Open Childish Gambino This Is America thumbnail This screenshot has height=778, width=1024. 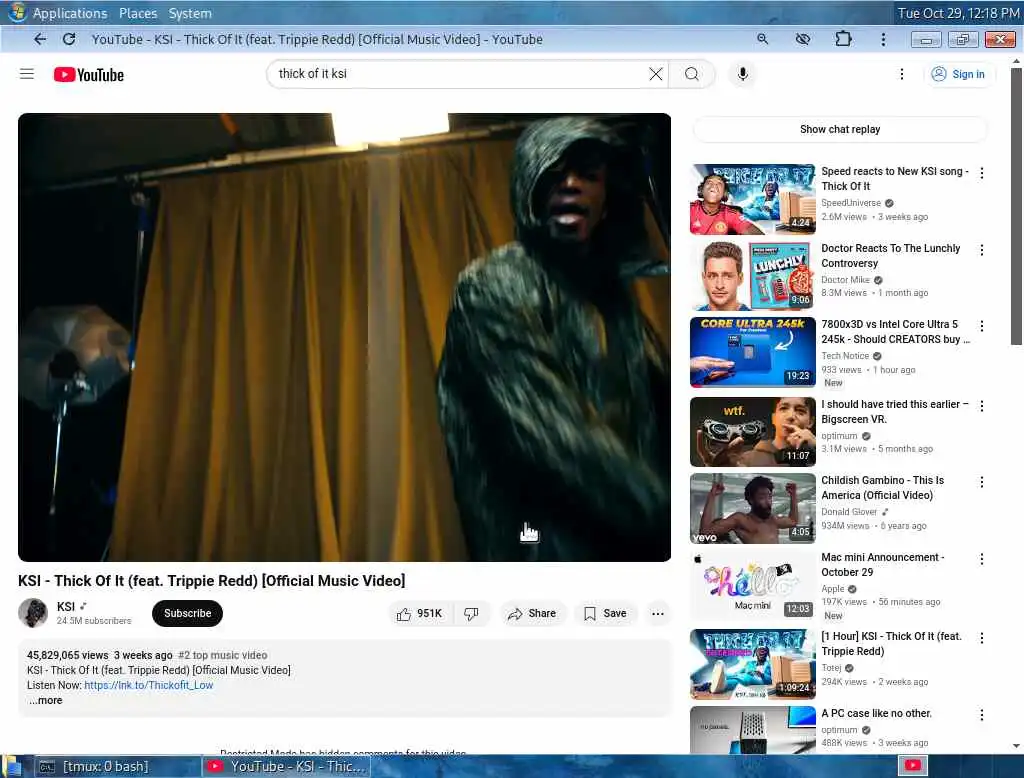coord(752,508)
